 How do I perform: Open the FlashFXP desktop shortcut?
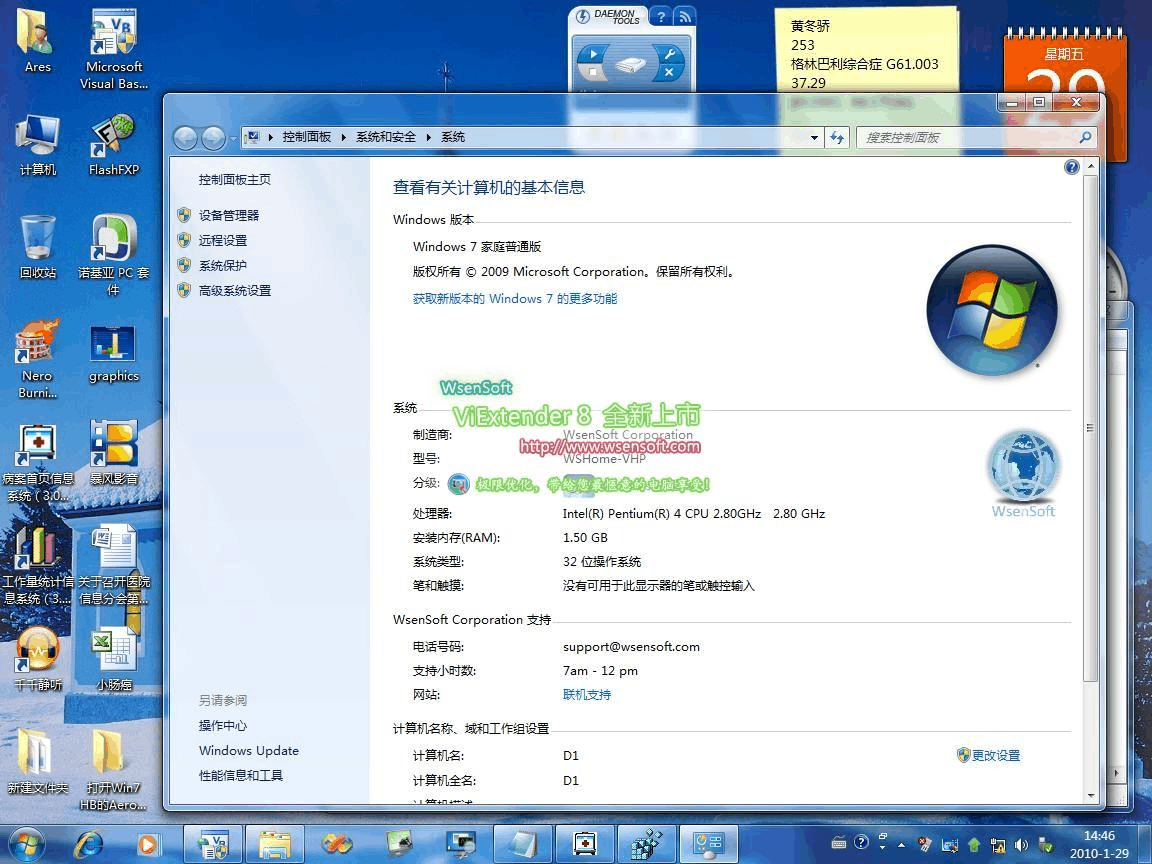(113, 145)
